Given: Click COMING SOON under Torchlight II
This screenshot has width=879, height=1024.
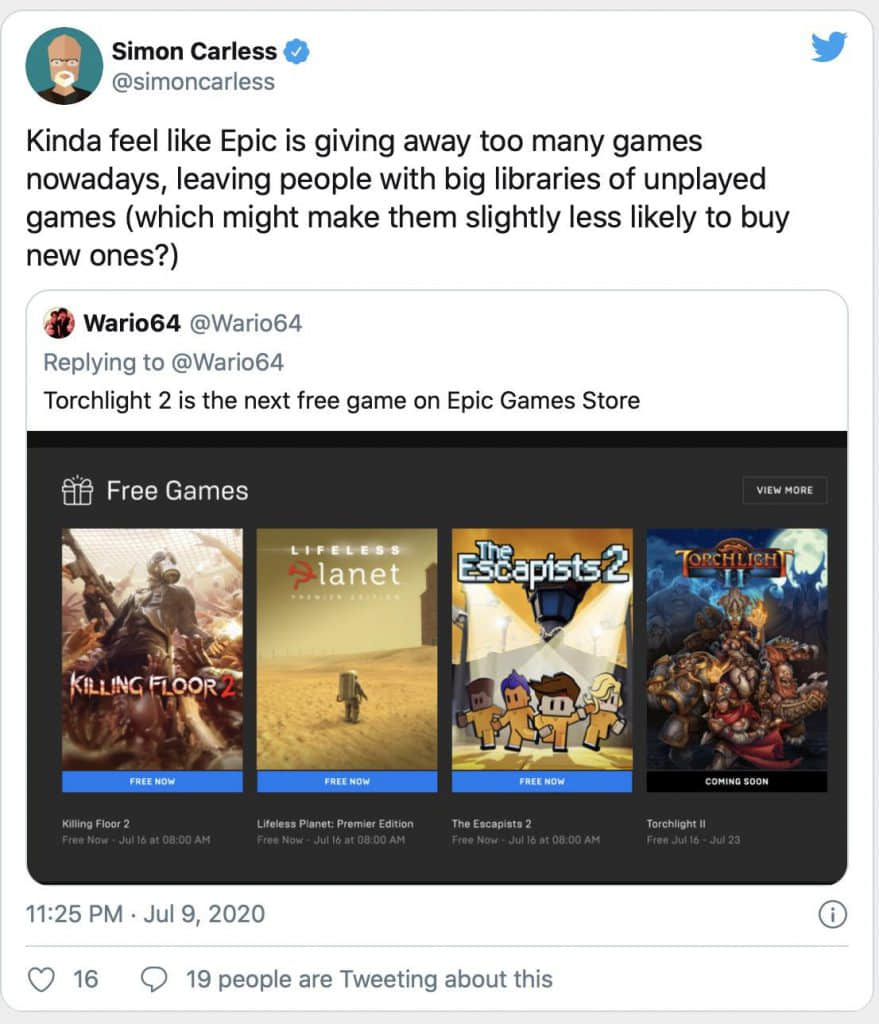Looking at the screenshot, I should pos(737,782).
